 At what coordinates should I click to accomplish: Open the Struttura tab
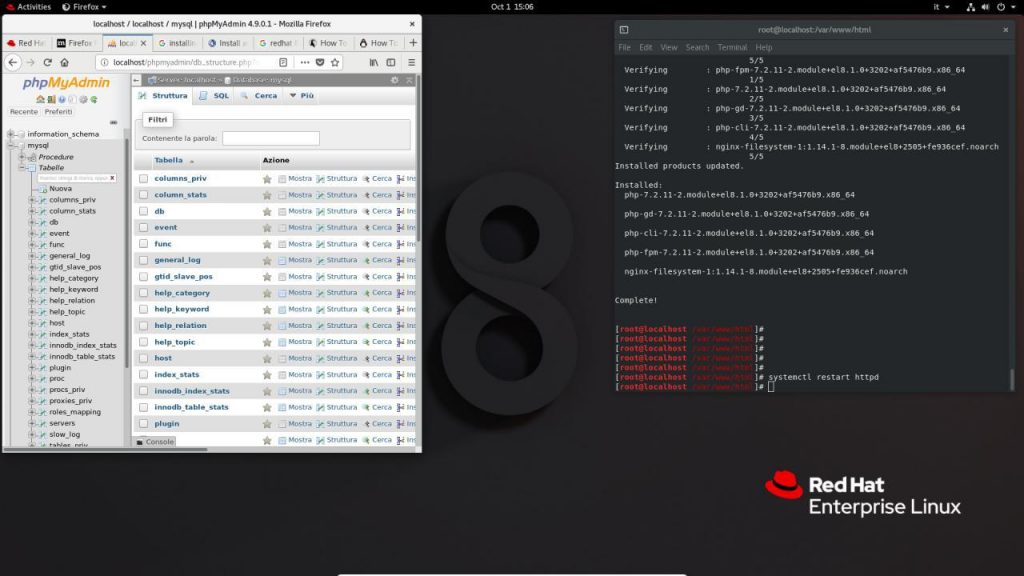click(163, 95)
